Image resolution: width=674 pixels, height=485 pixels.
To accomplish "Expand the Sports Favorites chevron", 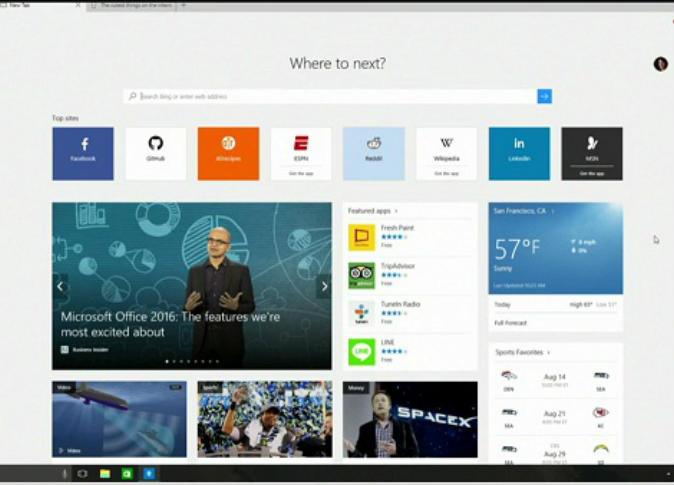I will click(548, 353).
